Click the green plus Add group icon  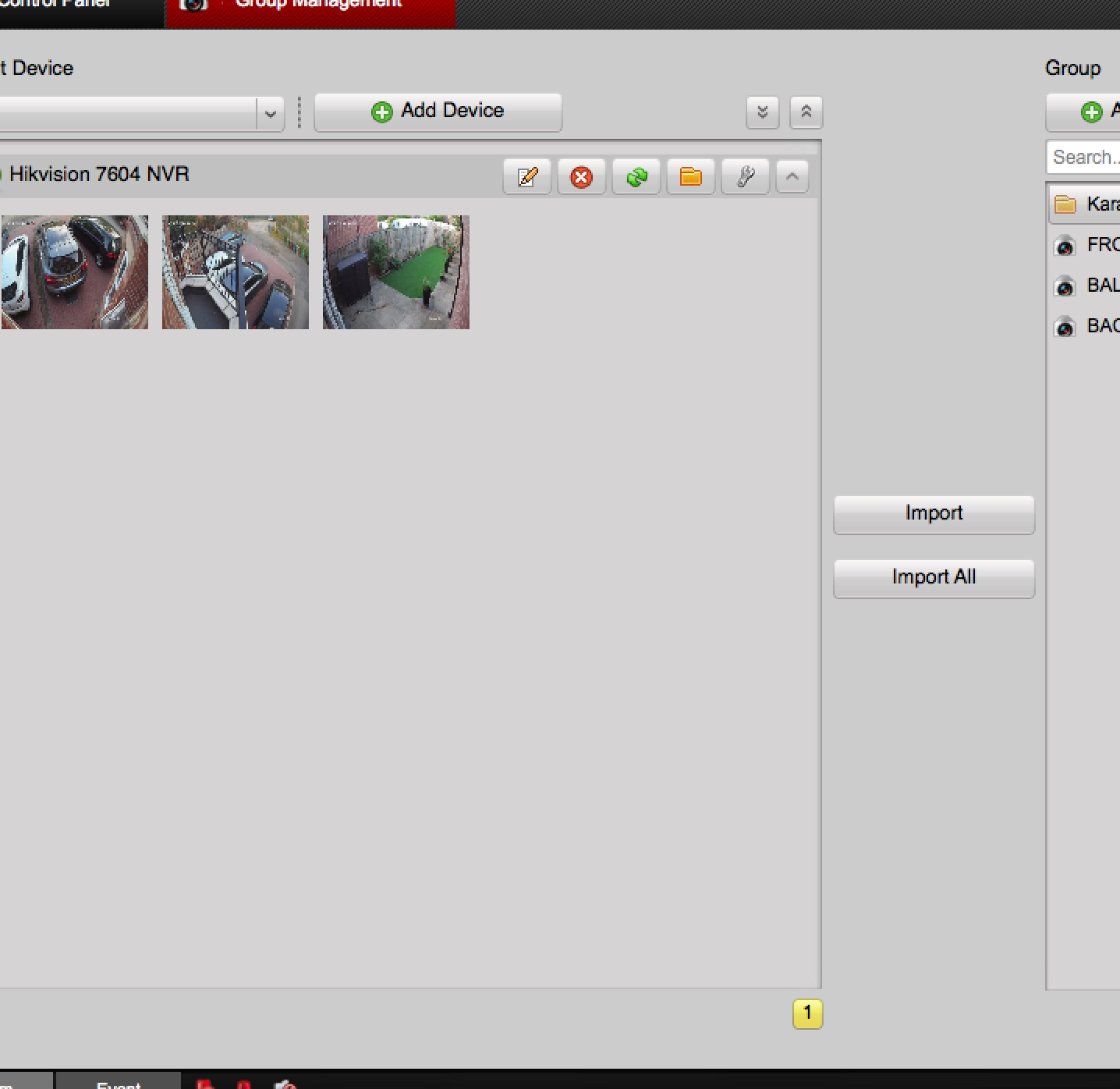pos(1090,112)
